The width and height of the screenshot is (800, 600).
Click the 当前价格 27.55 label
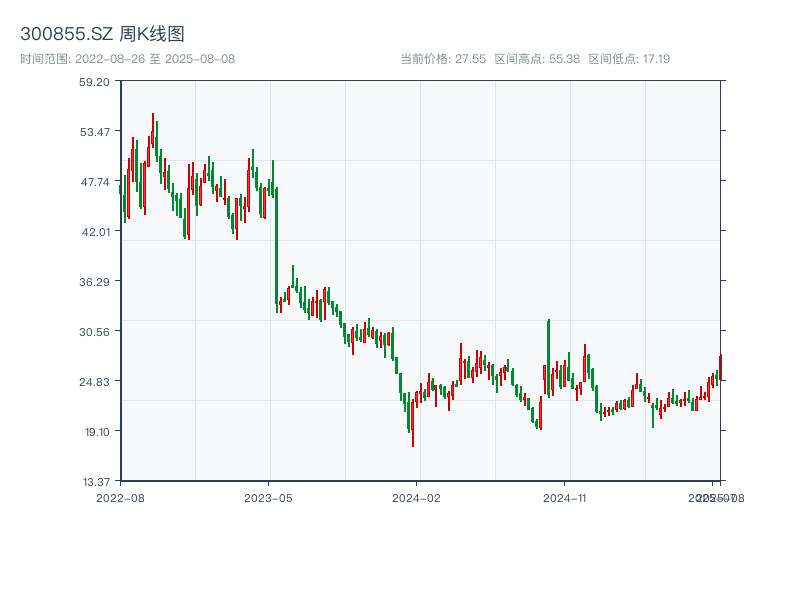click(442, 59)
